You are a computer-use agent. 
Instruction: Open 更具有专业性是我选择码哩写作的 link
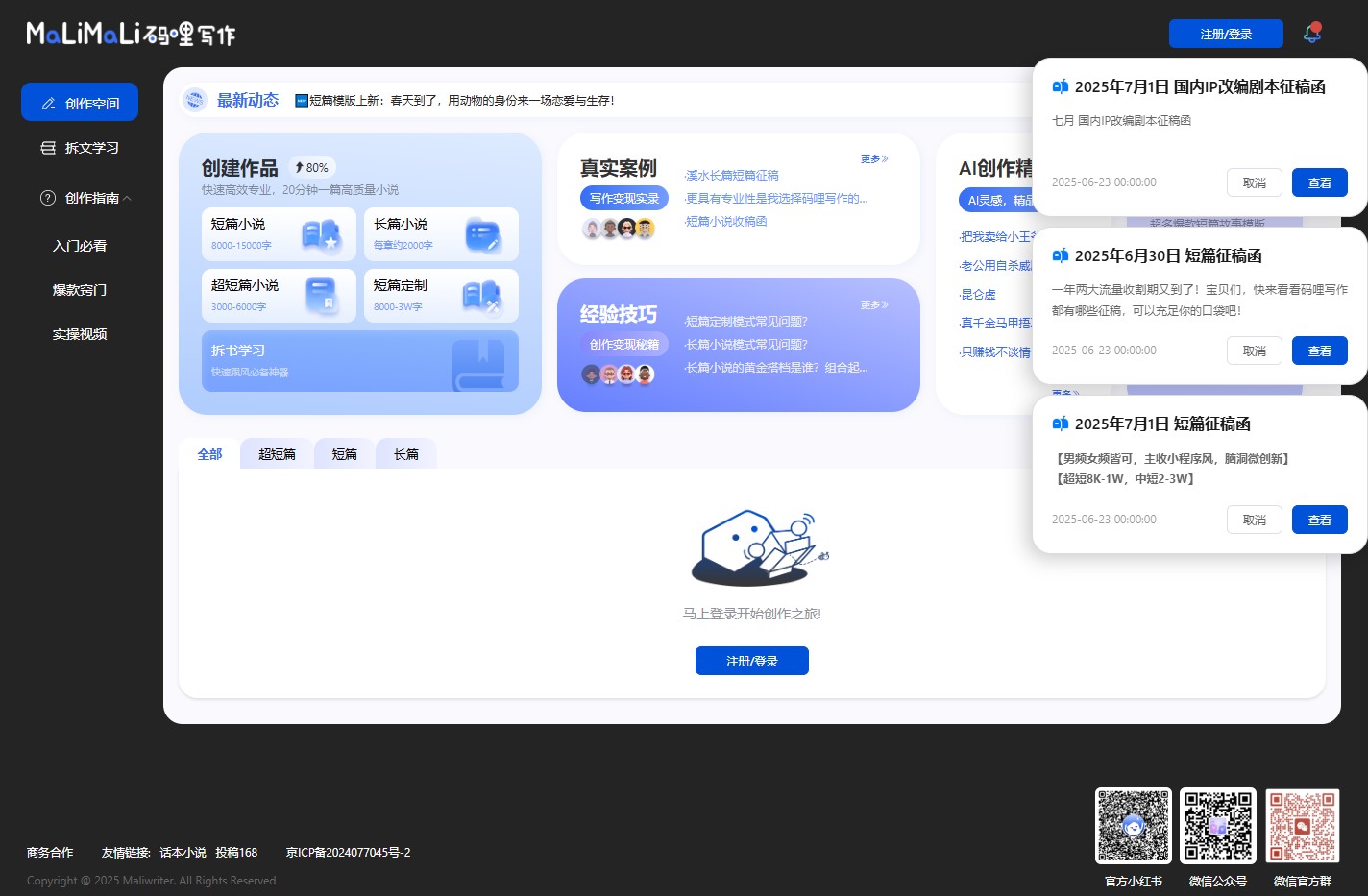click(x=776, y=199)
